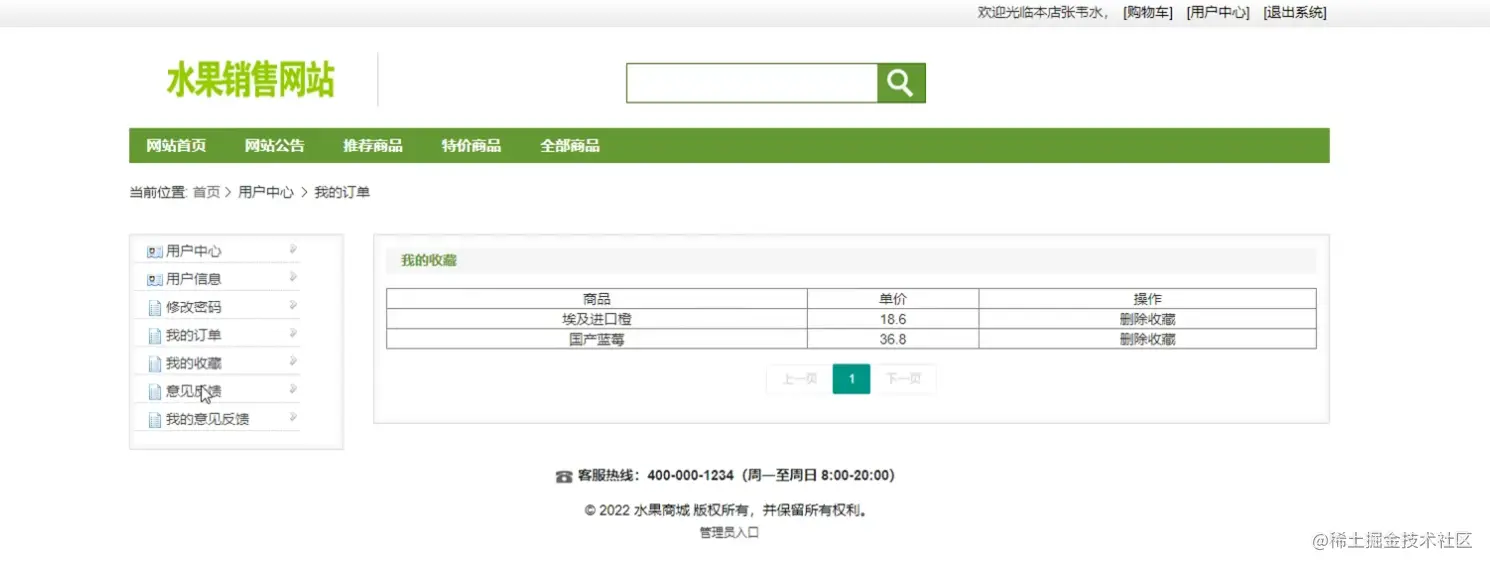Click the arrow at right of 用户中心 row

click(x=293, y=249)
